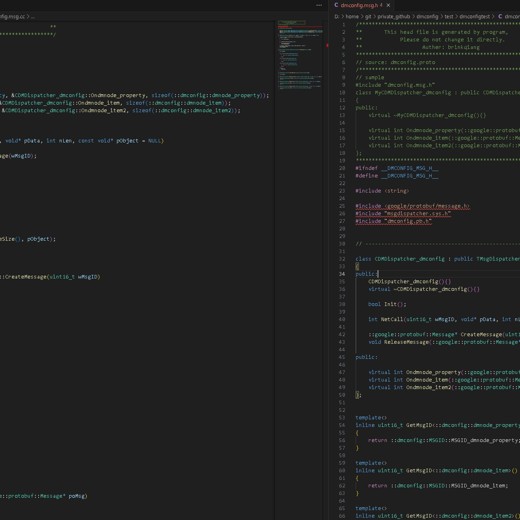Open the 'private_github' breadcrumb segment
The height and width of the screenshot is (520, 520).
pos(393,16)
